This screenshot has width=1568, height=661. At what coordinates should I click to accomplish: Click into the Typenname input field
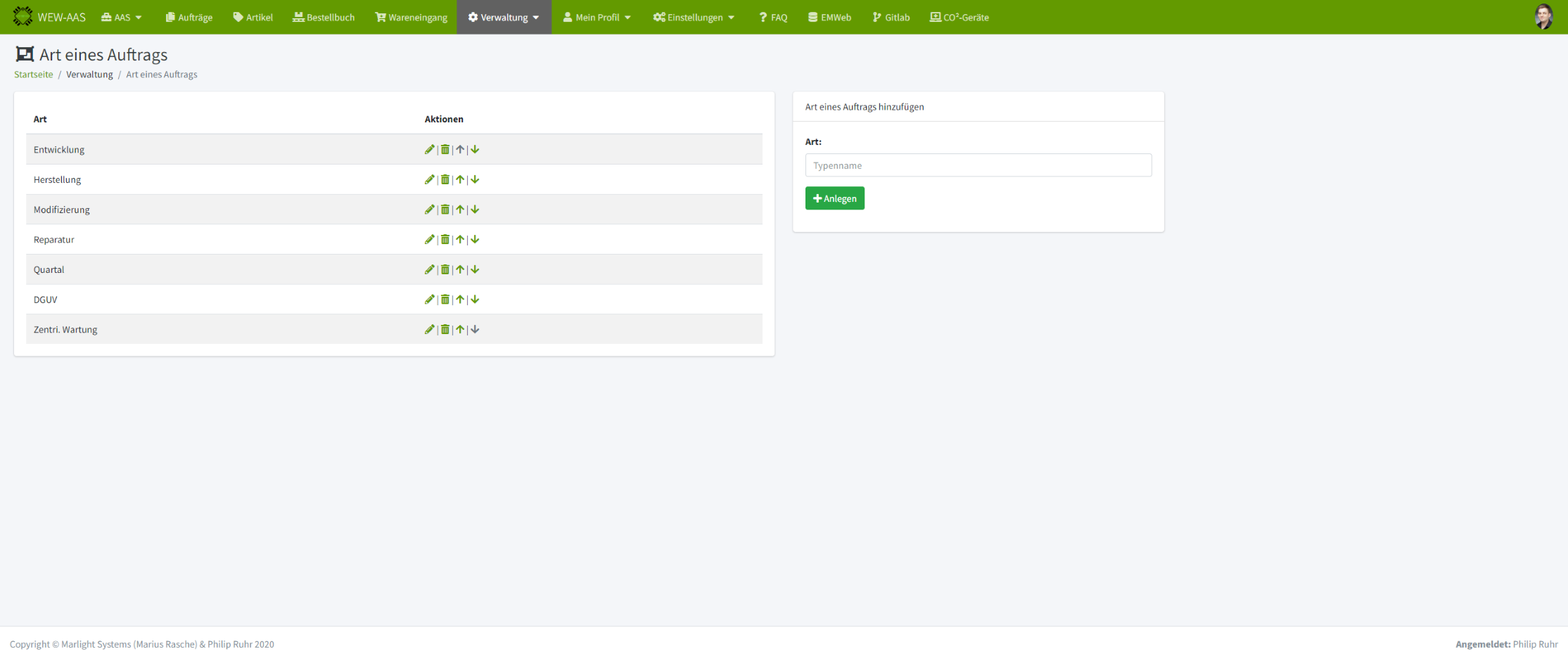(x=978, y=165)
